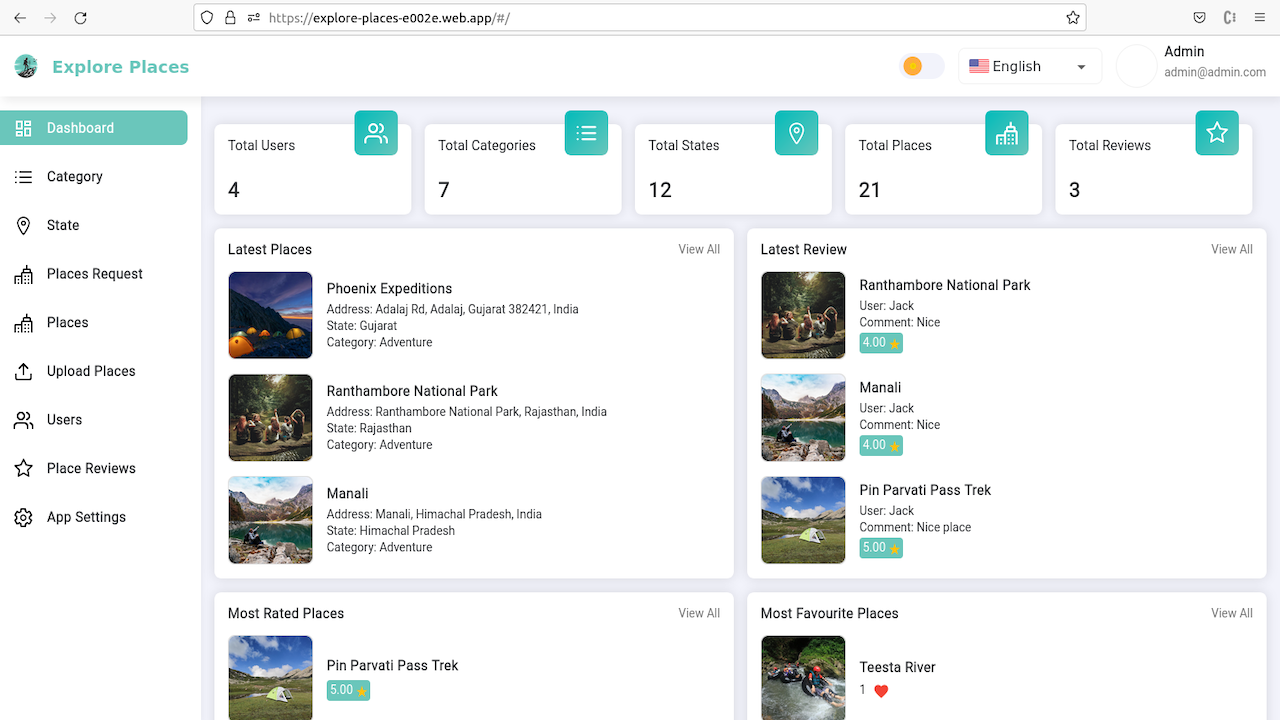Click the shield tracking protection icon

pos(206,17)
